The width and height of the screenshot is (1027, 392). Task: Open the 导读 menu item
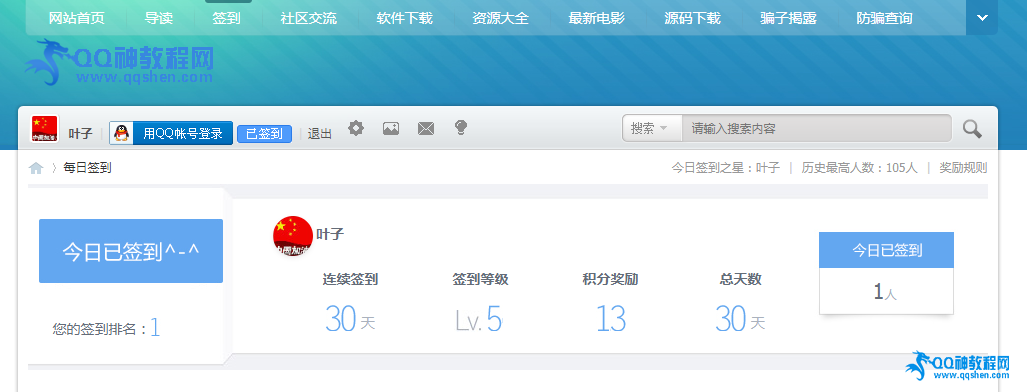159,18
